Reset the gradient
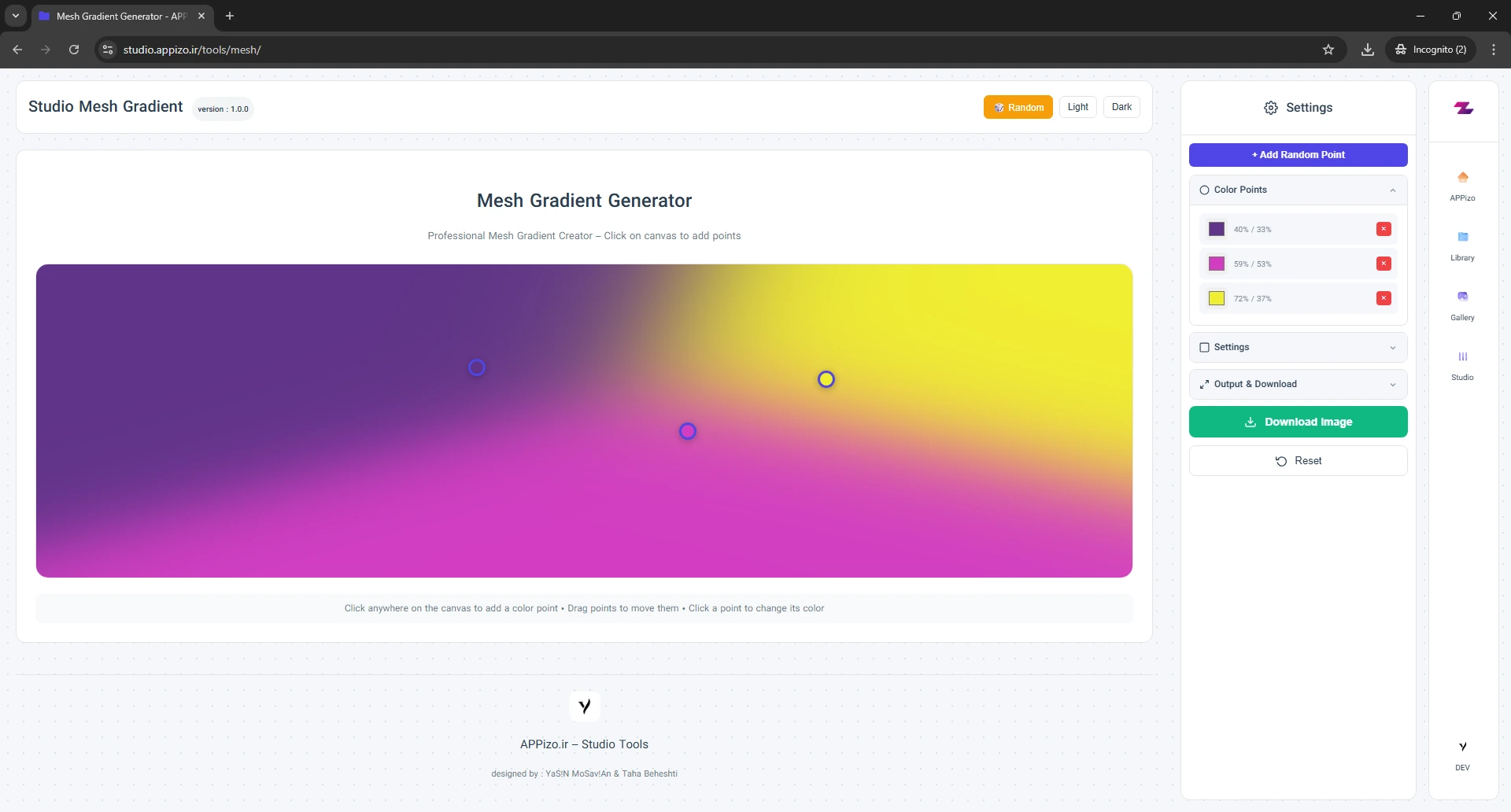 (x=1299, y=461)
